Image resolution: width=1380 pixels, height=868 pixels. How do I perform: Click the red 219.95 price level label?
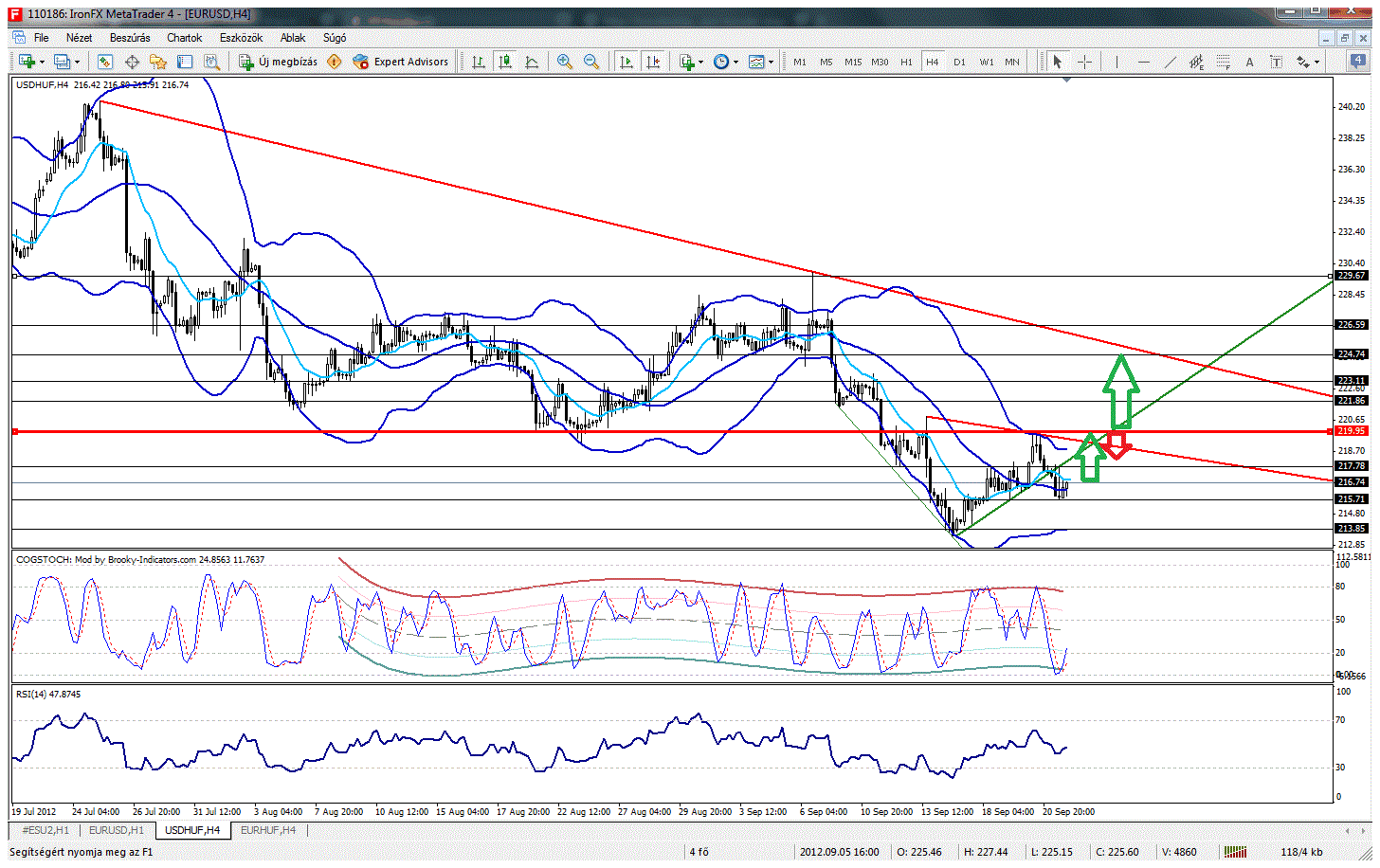tap(1351, 431)
